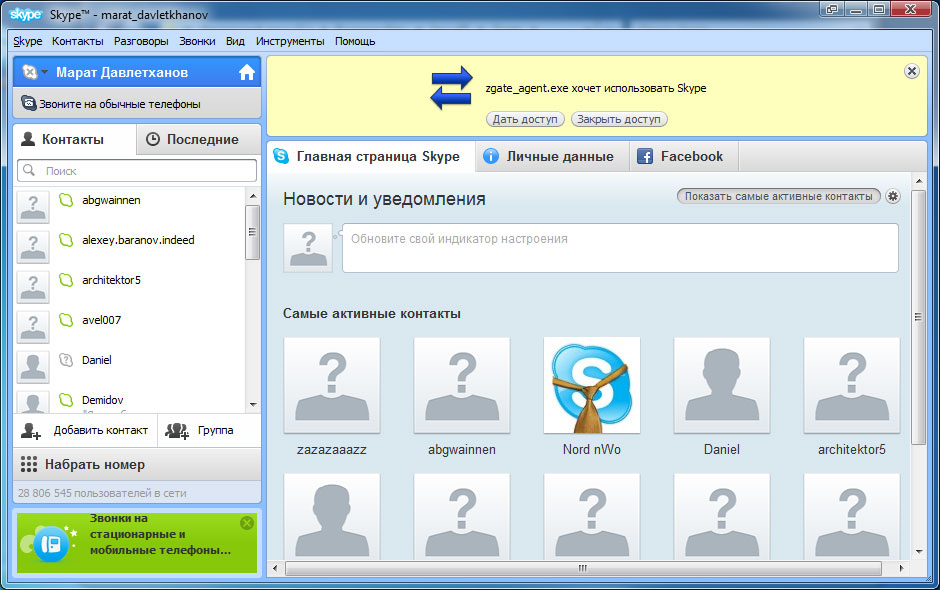940x590 pixels.
Task: Select contact alexey.baranov.indeed
Action: point(129,247)
